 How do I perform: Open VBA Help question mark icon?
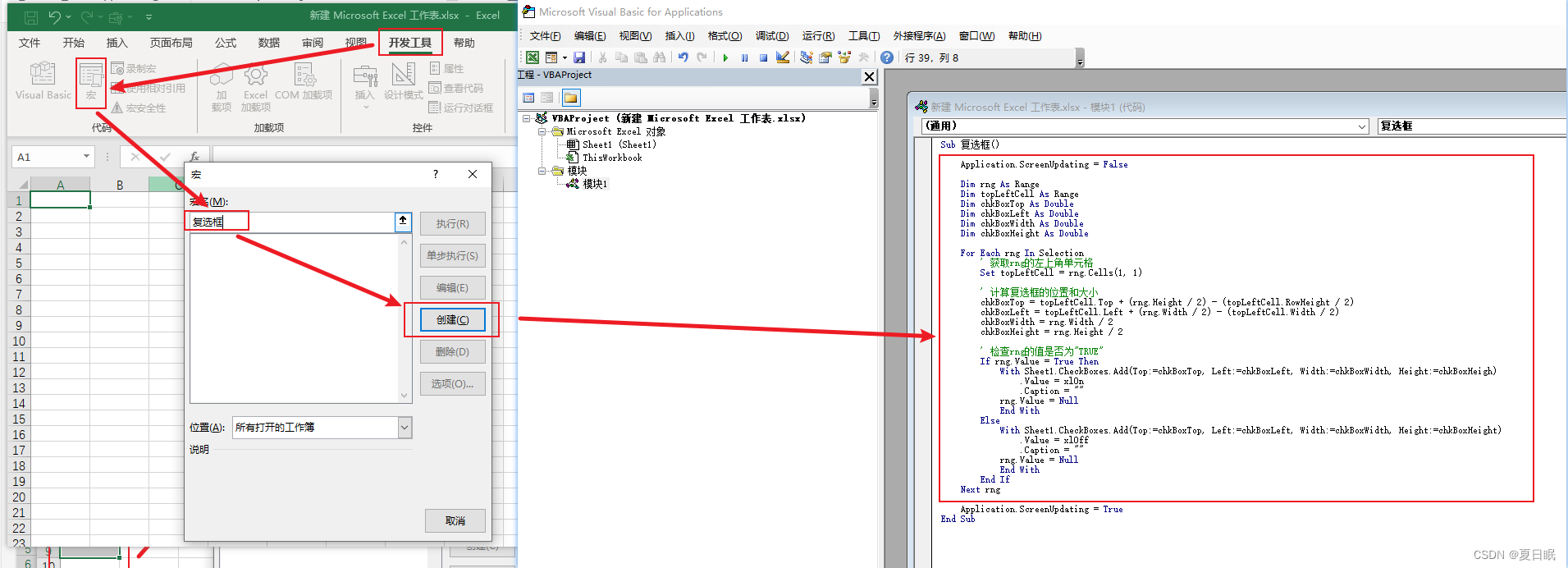point(887,57)
